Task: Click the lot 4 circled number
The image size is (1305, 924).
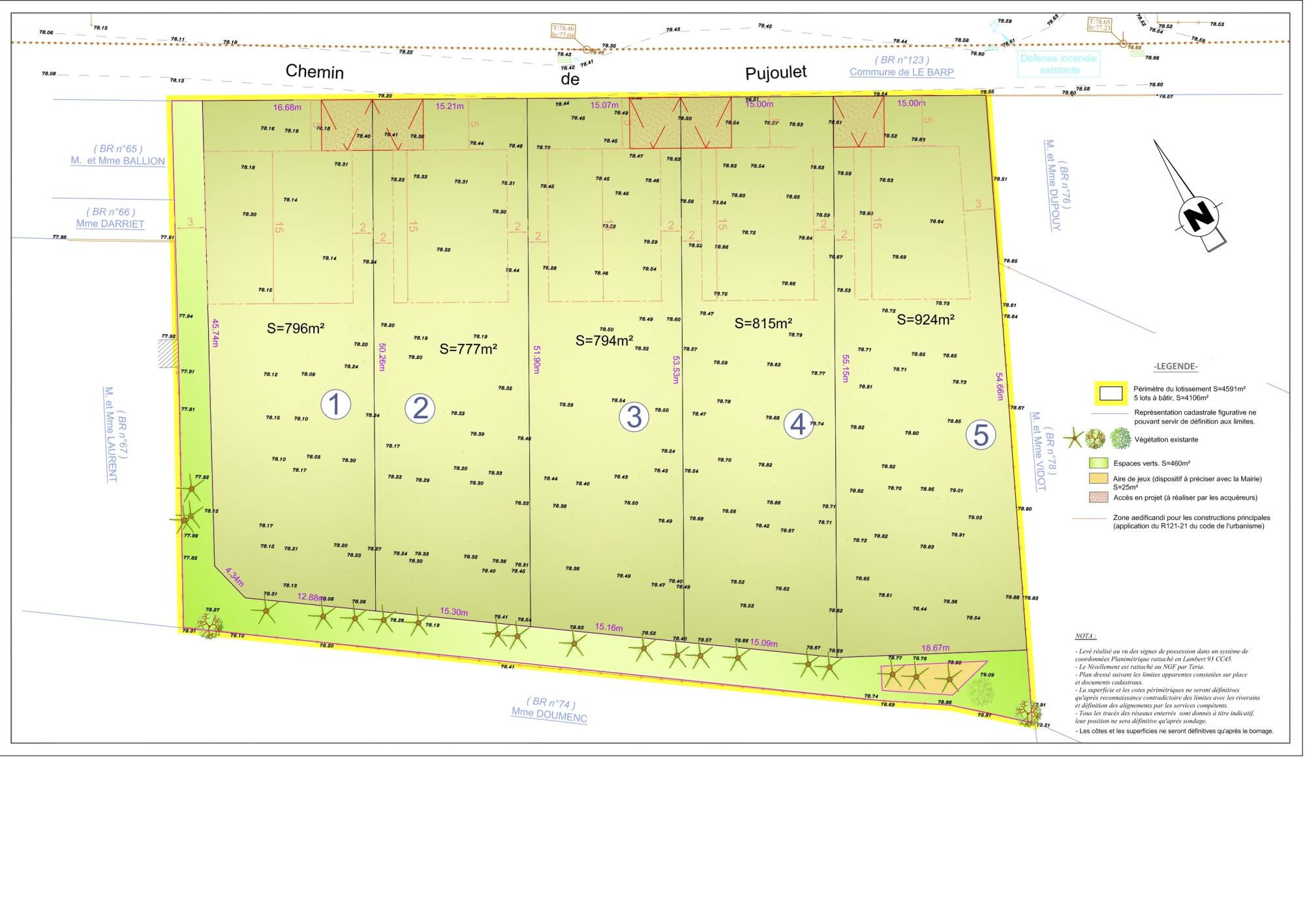Action: click(x=797, y=424)
